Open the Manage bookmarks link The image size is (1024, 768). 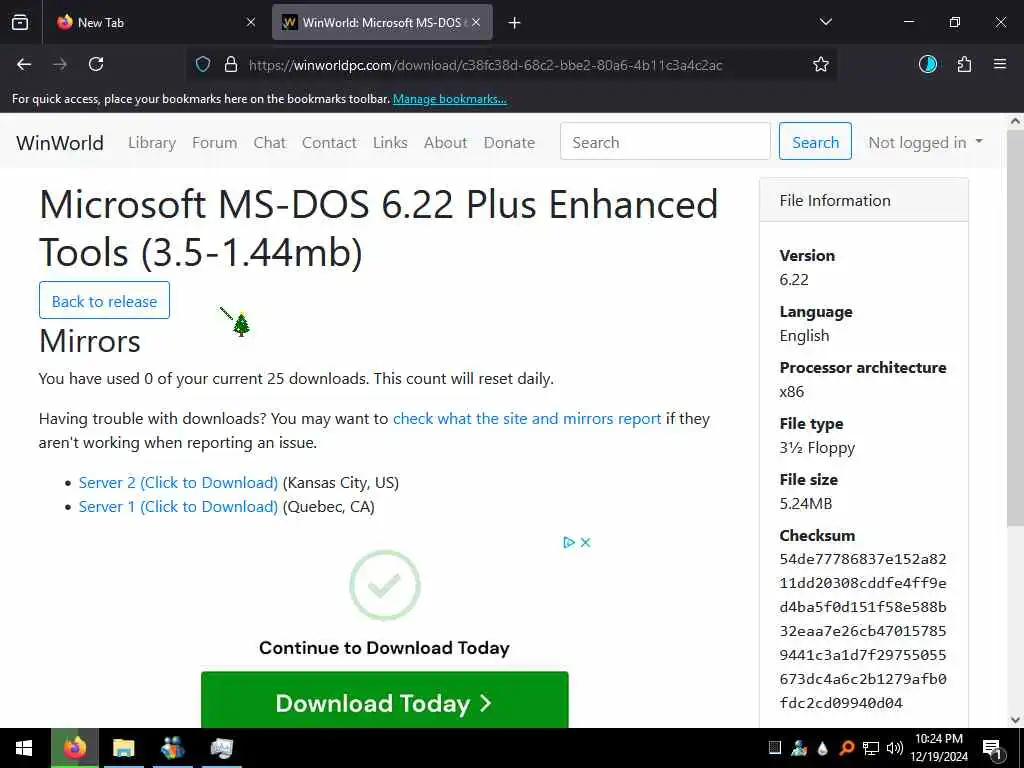449,99
